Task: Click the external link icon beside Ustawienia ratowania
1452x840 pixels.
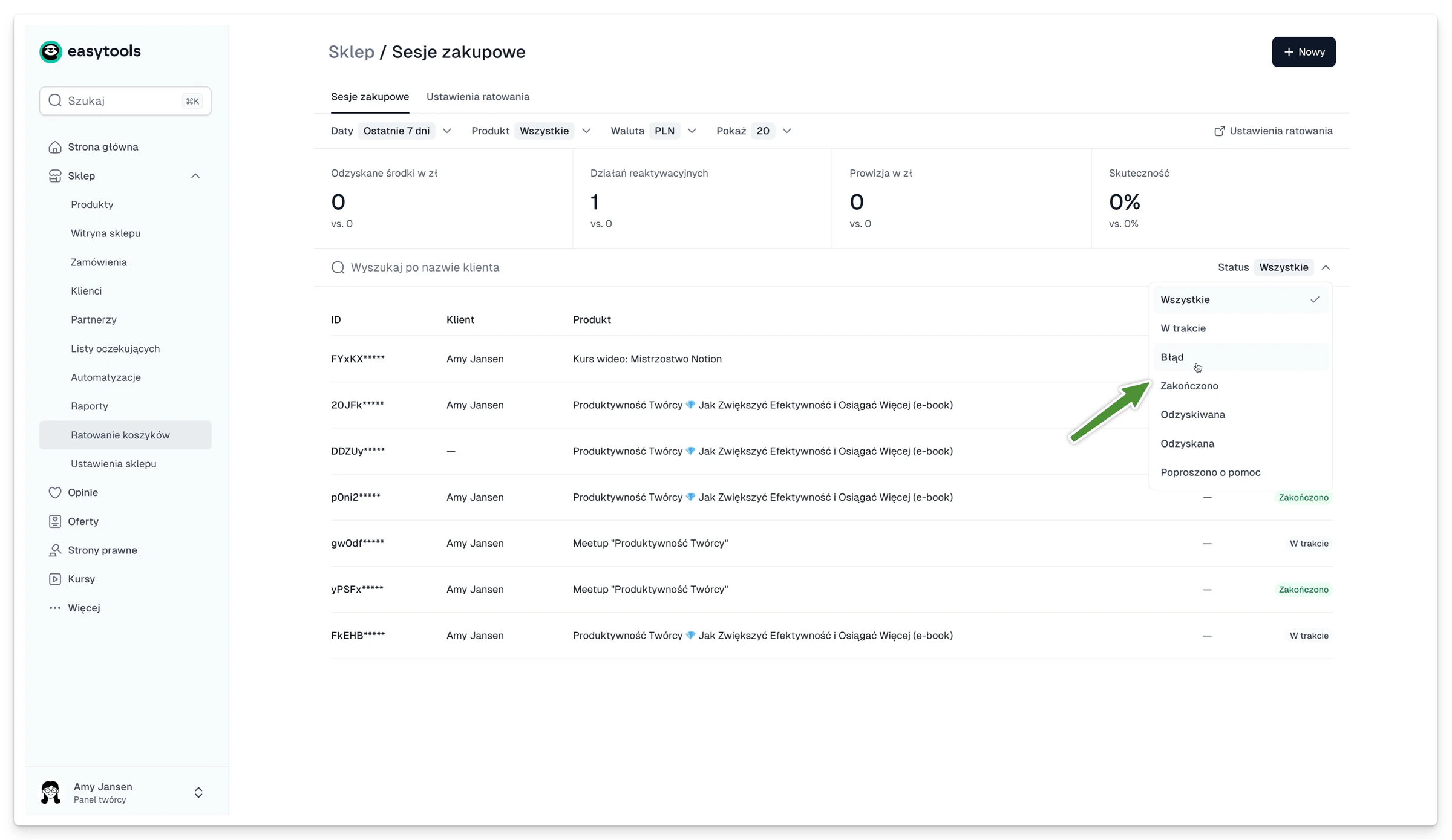Action: click(1219, 131)
